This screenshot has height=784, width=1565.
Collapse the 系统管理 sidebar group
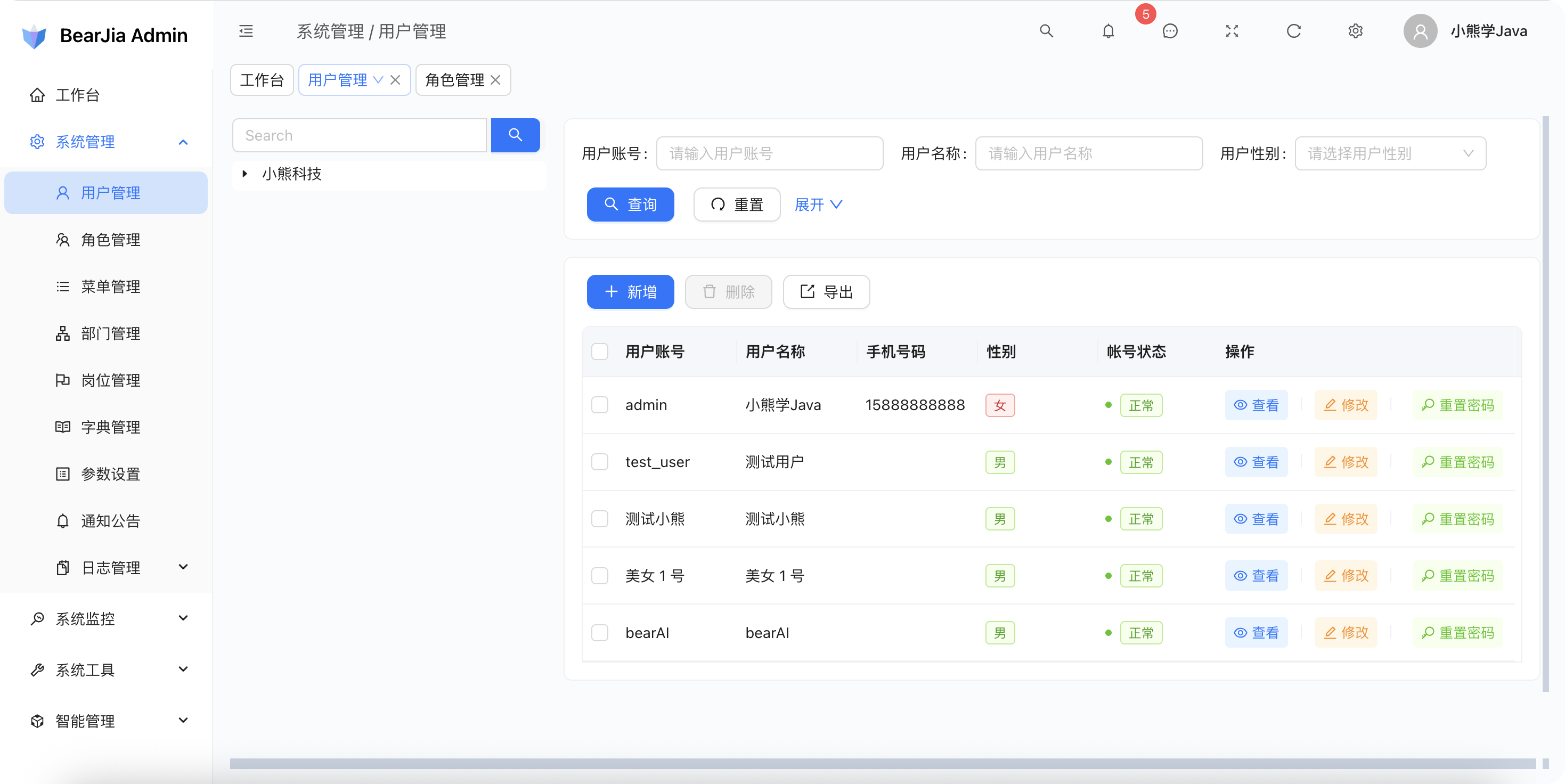point(105,142)
